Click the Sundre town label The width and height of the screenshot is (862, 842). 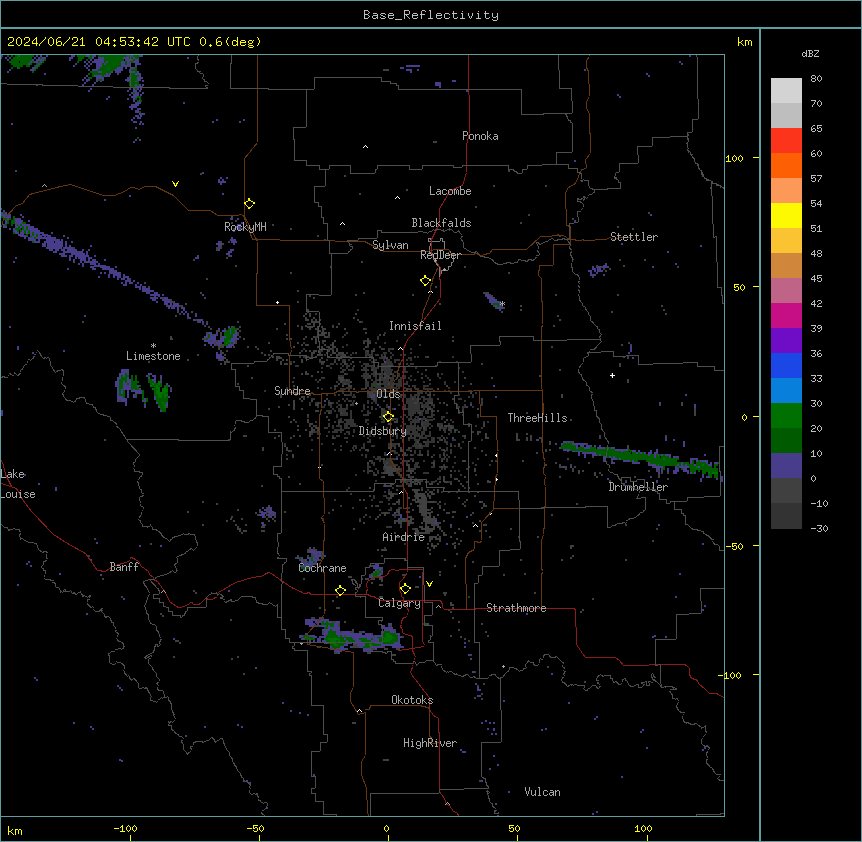[x=292, y=391]
